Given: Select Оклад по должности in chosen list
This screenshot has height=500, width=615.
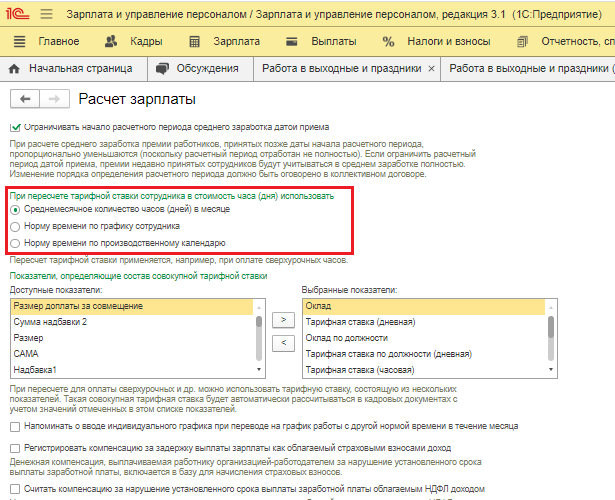Looking at the screenshot, I should (x=424, y=338).
